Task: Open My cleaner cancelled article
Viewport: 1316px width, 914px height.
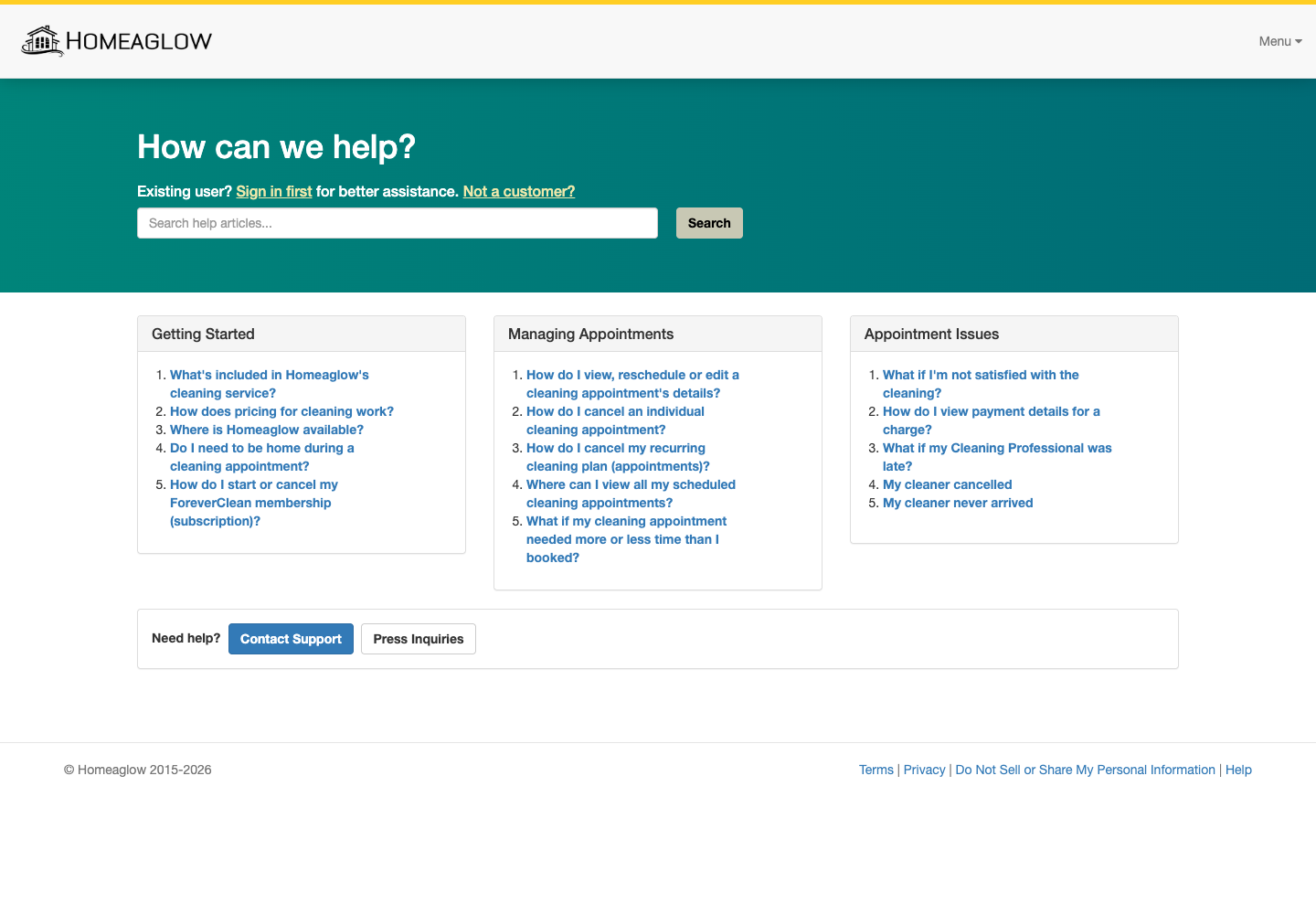Action: (948, 484)
